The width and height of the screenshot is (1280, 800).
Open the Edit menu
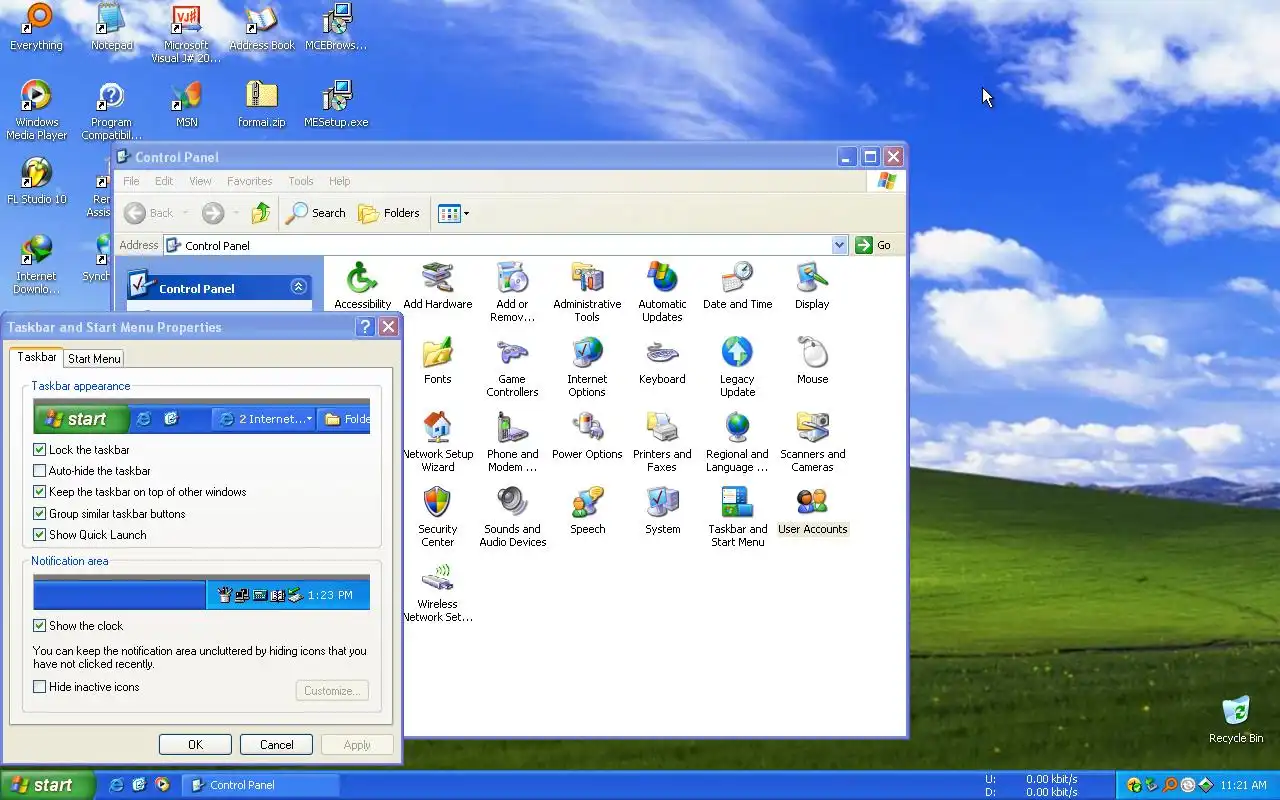[x=164, y=181]
